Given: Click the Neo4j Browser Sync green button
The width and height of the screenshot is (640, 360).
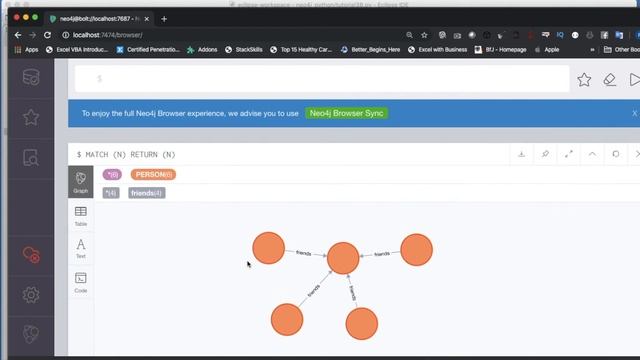Looking at the screenshot, I should [x=347, y=113].
